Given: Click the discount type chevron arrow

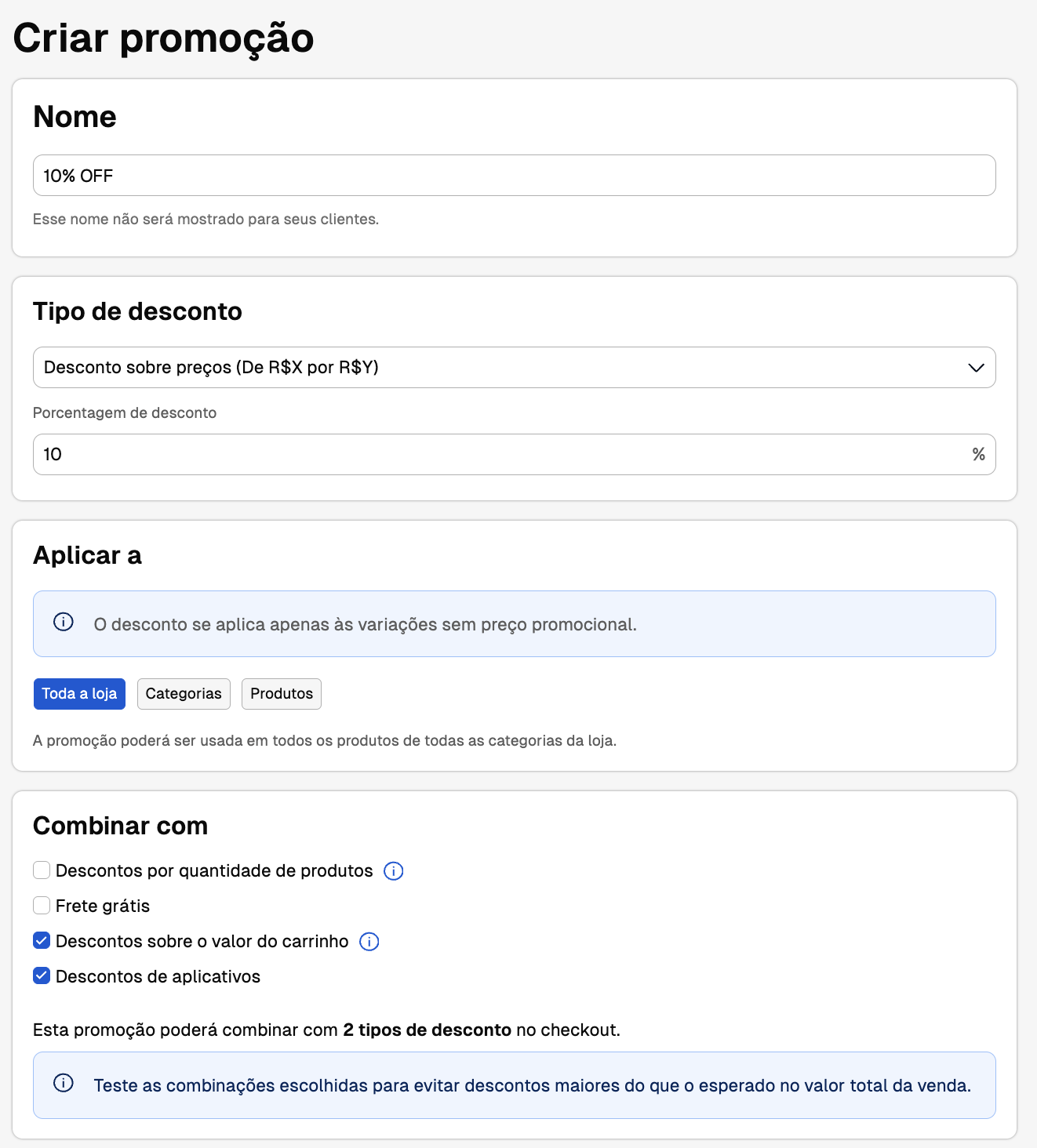Looking at the screenshot, I should pyautogui.click(x=976, y=368).
